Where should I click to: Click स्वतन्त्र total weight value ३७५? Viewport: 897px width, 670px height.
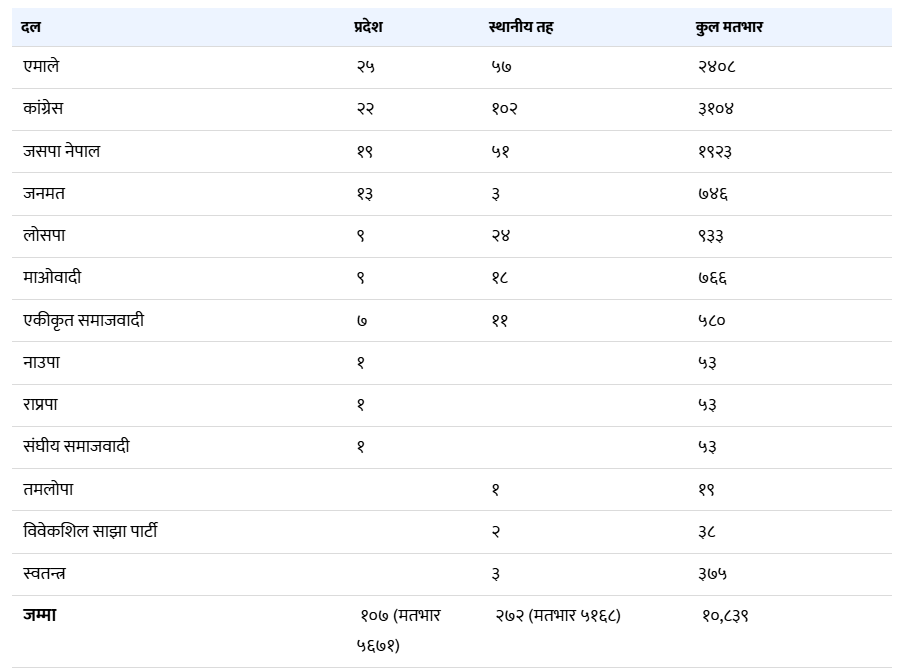pos(713,574)
